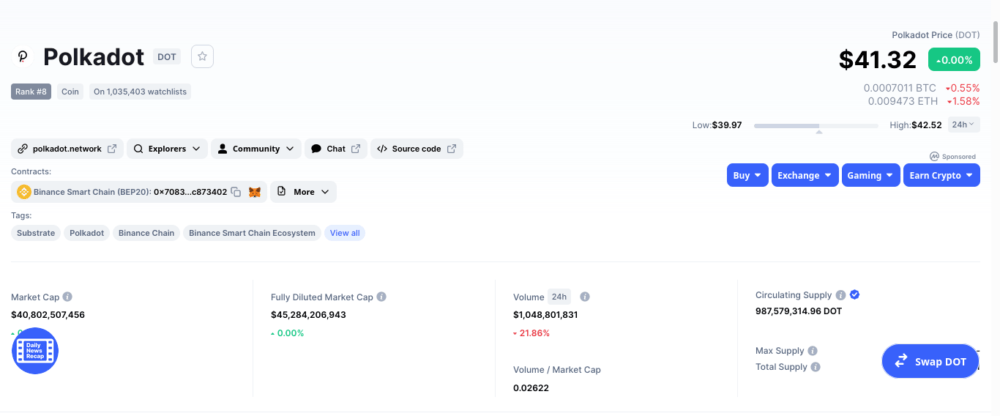This screenshot has height=416, width=1000.
Task: Toggle the watchlist star for Polkadot
Action: point(202,57)
